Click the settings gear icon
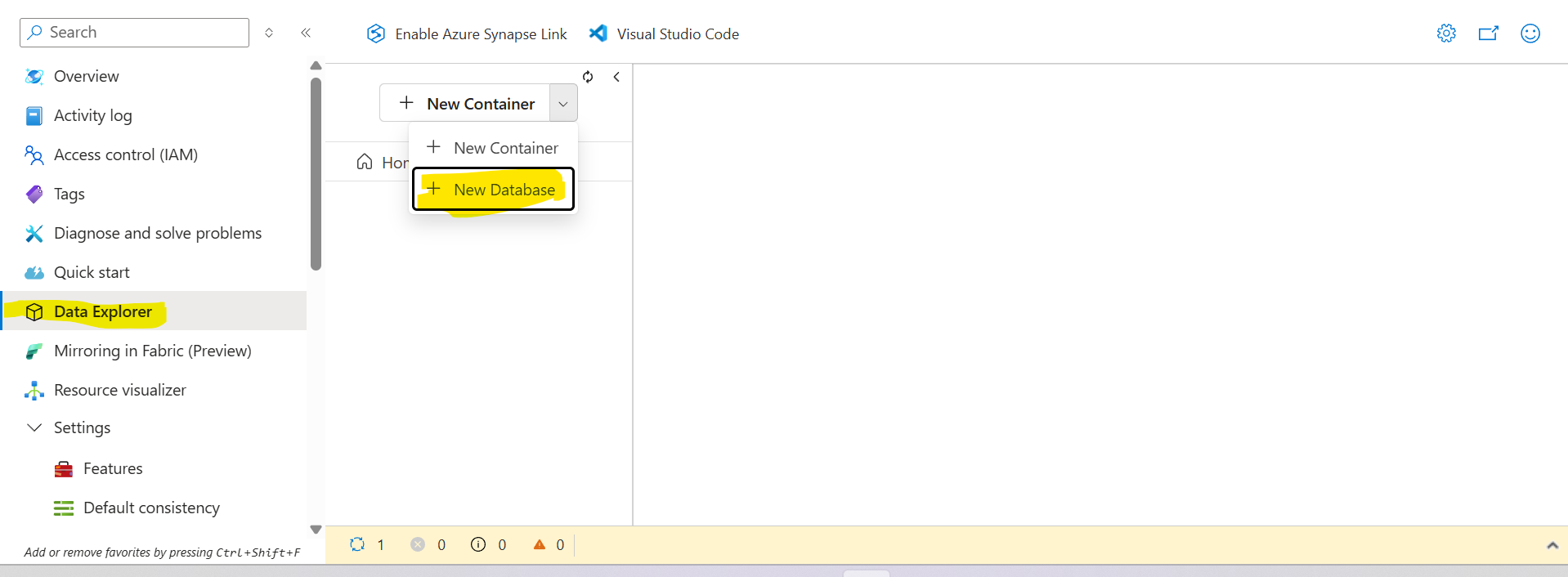Image resolution: width=1568 pixels, height=577 pixels. pyautogui.click(x=1446, y=34)
